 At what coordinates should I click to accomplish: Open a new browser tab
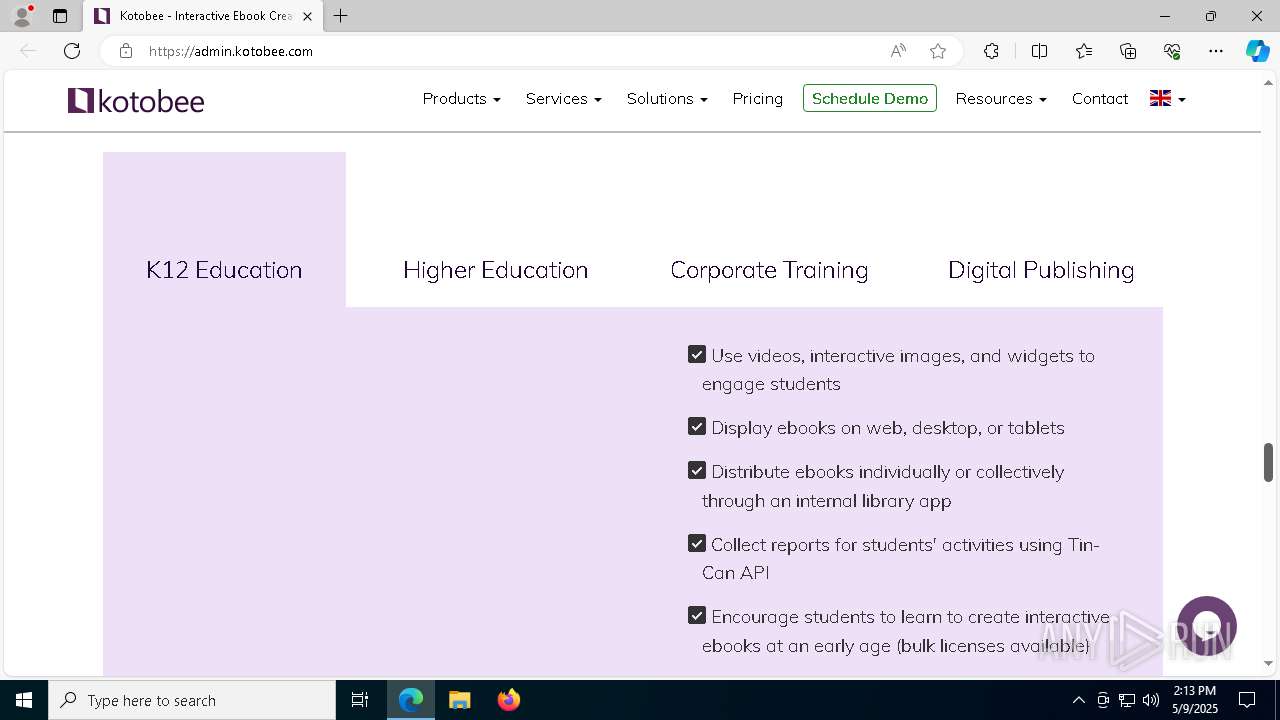[x=341, y=16]
